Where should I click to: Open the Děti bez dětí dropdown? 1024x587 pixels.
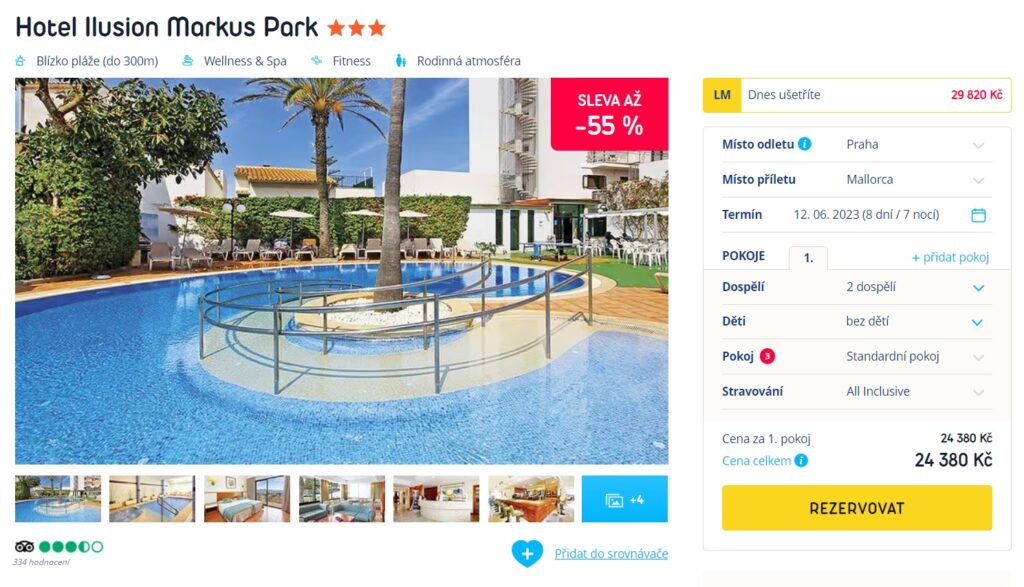(x=919, y=322)
